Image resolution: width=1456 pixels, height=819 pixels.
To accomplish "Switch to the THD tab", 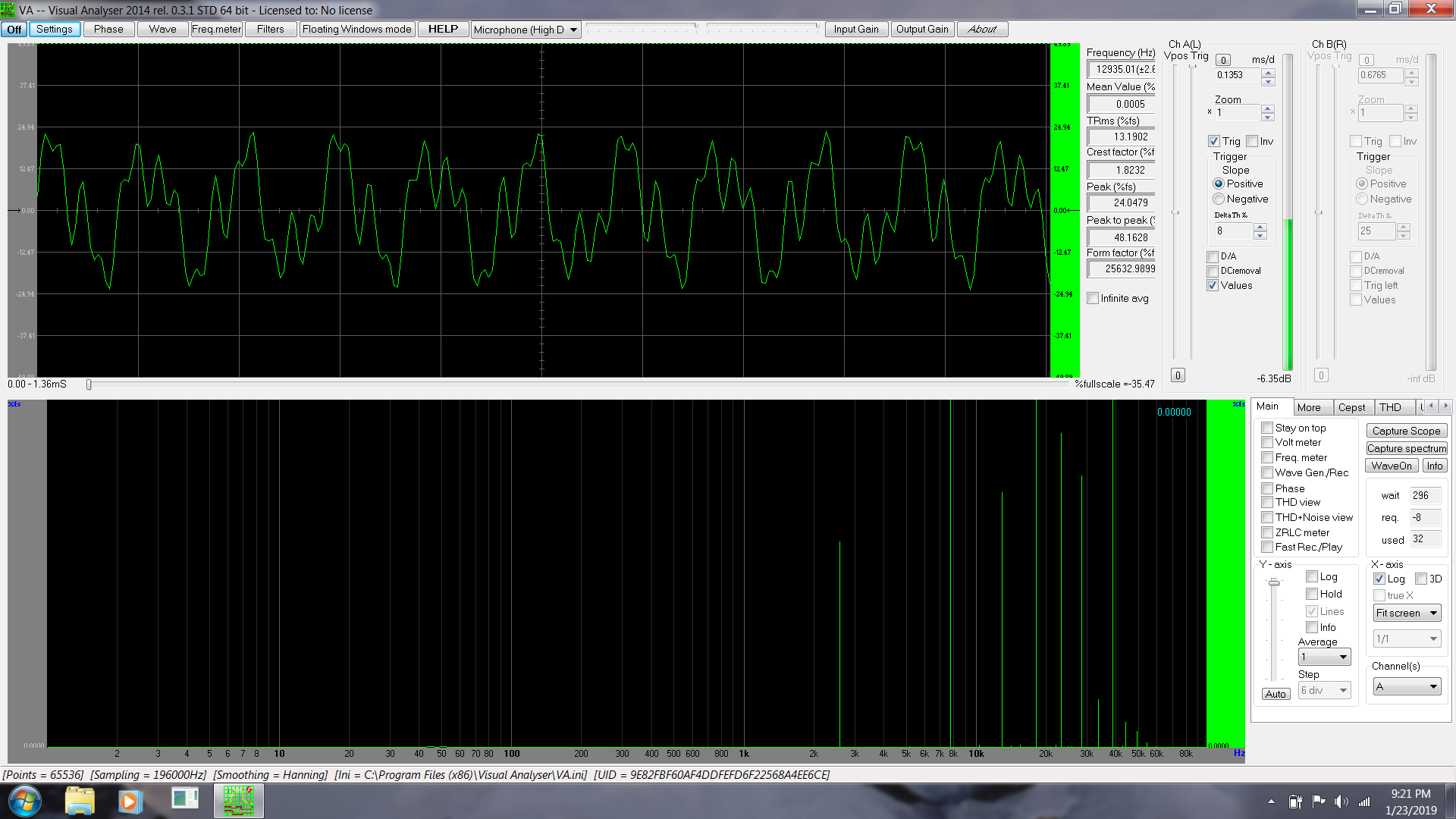I will tap(1390, 408).
